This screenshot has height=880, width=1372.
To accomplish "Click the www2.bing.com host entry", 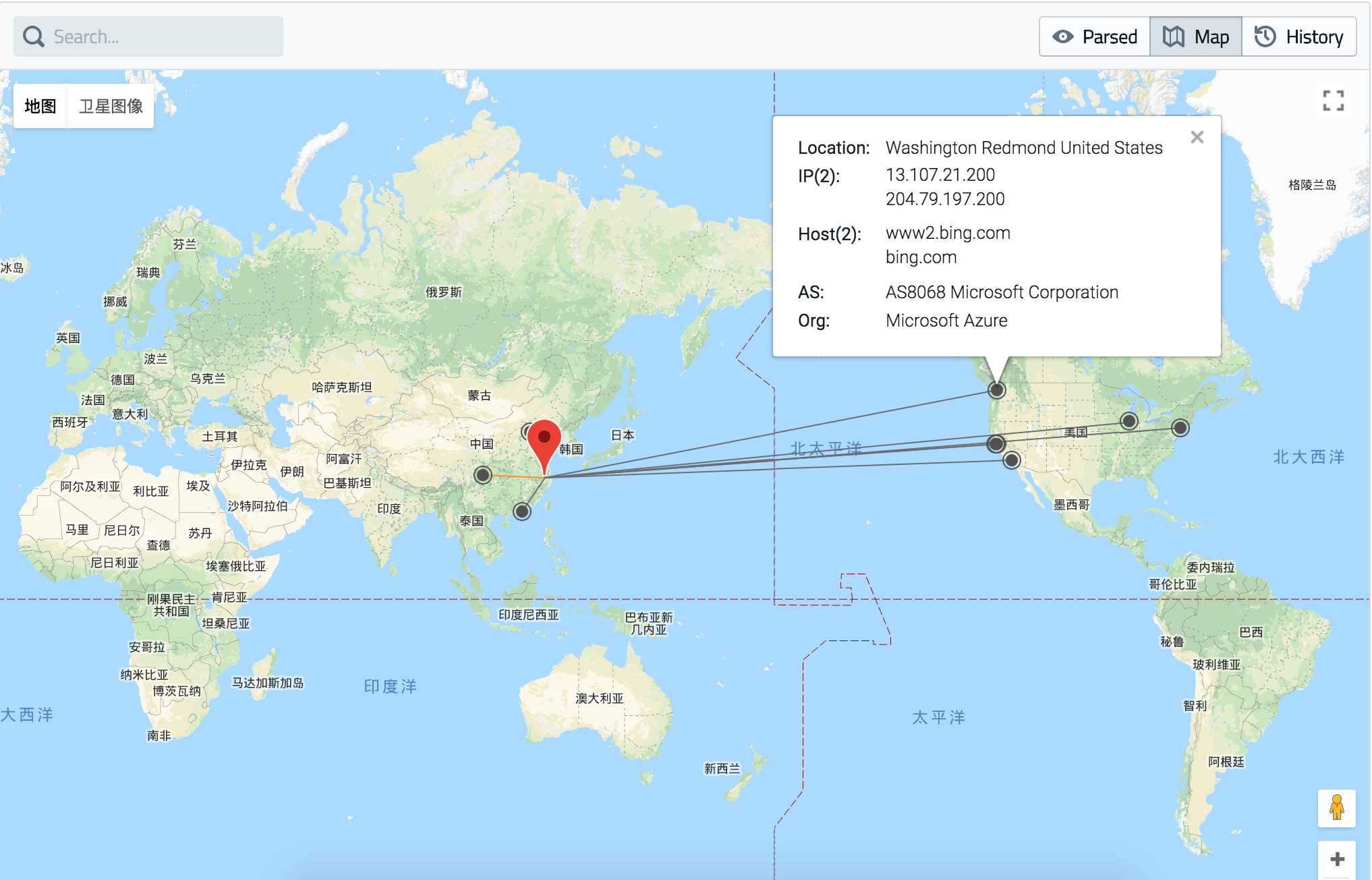I will 948,233.
